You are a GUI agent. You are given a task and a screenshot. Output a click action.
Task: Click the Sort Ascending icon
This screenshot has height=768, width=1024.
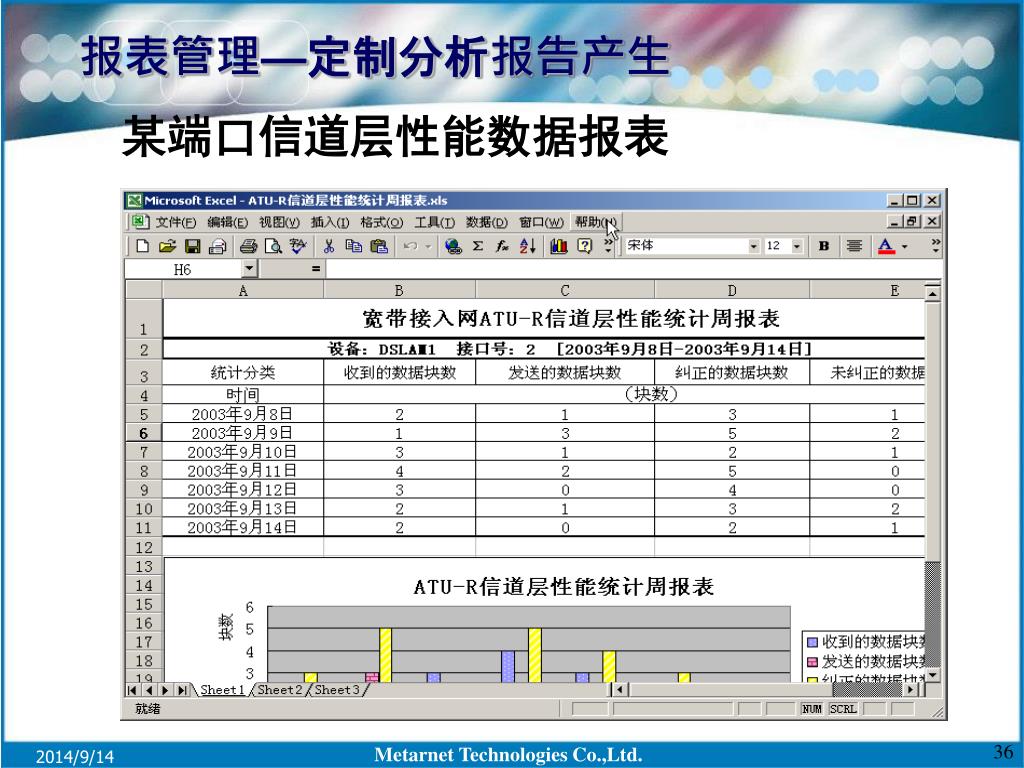point(528,246)
